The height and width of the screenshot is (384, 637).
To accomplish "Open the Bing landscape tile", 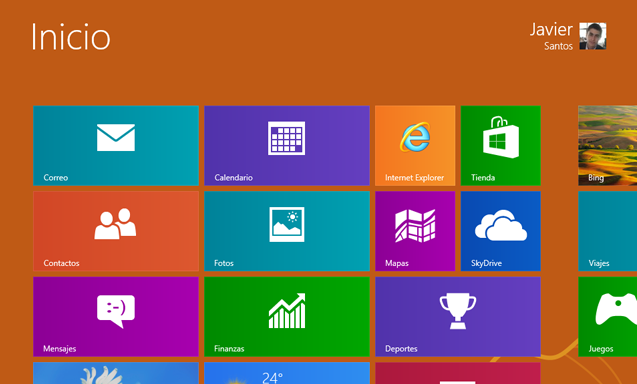I will [608, 145].
